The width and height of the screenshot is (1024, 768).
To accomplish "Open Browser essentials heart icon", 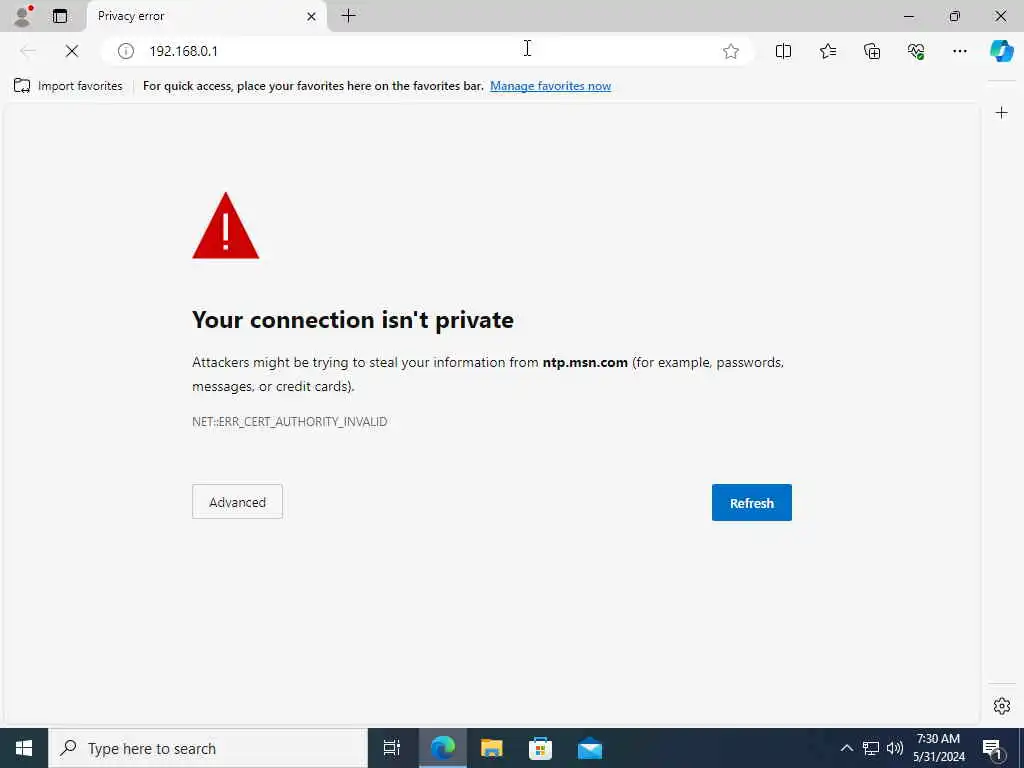I will 916,51.
